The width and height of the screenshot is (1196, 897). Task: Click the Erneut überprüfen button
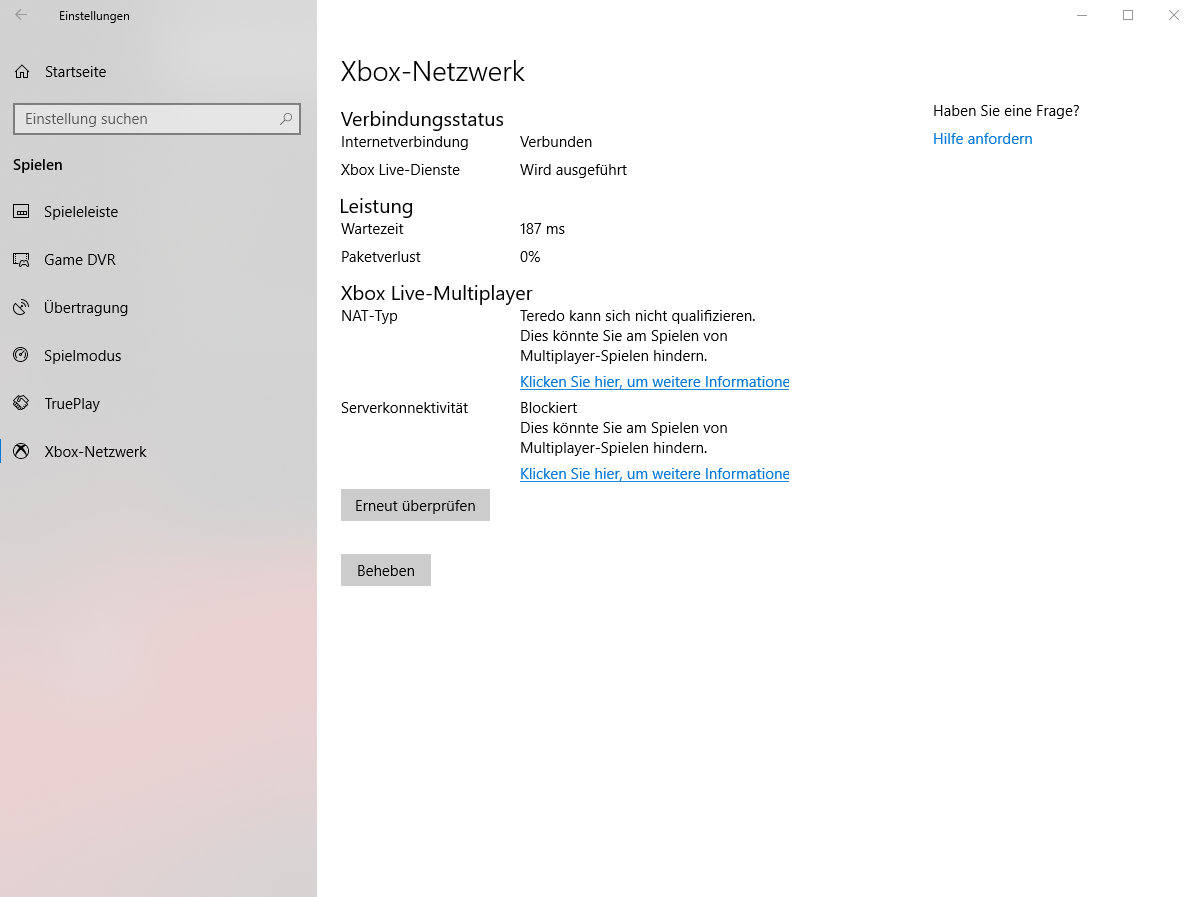point(415,506)
